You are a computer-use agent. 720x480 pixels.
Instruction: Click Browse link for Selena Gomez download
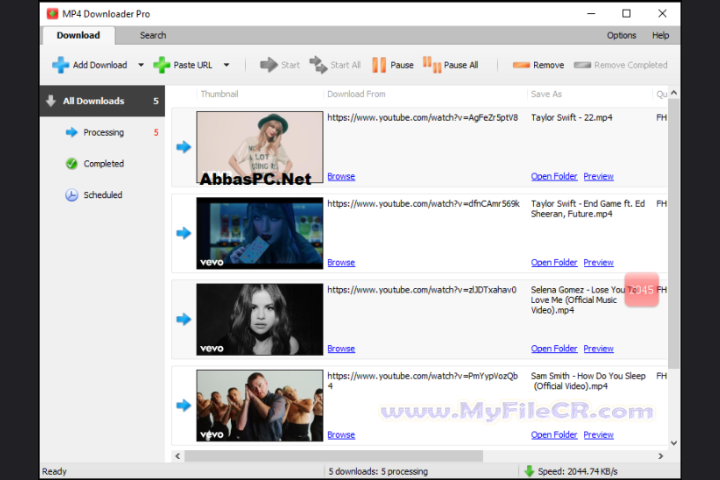pyautogui.click(x=341, y=349)
